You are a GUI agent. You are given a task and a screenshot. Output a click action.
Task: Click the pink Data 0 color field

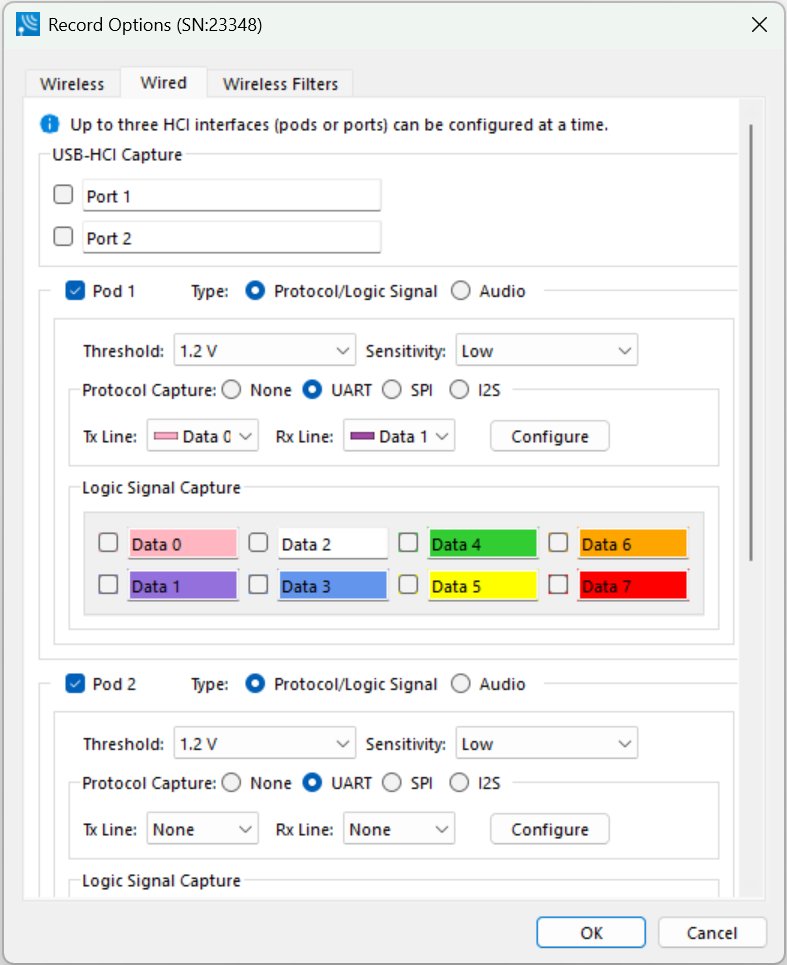[x=183, y=543]
